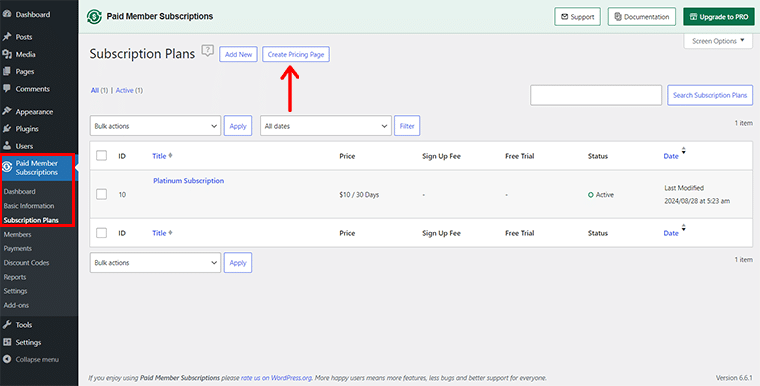Open the All dates filter dropdown
The width and height of the screenshot is (760, 386).
coord(326,126)
